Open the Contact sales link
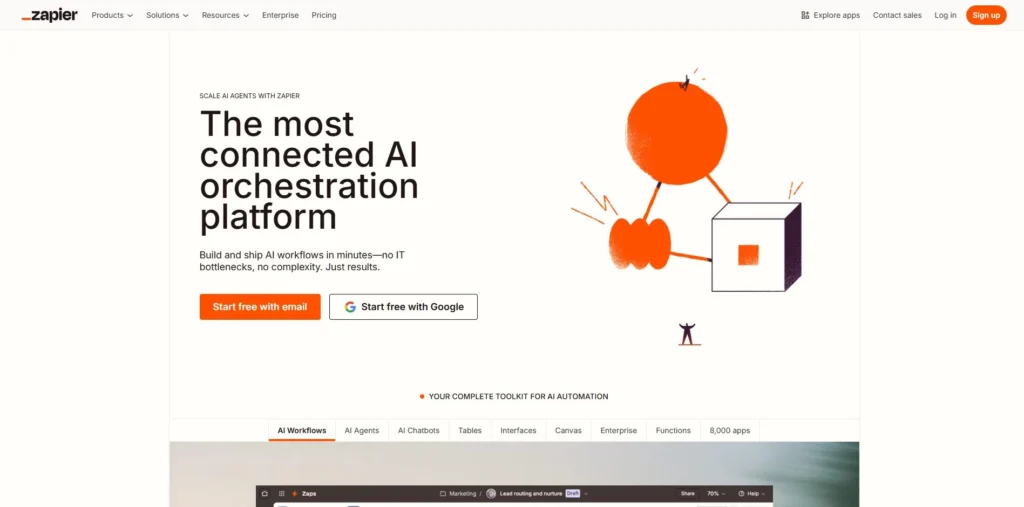This screenshot has height=507, width=1024. click(x=897, y=15)
